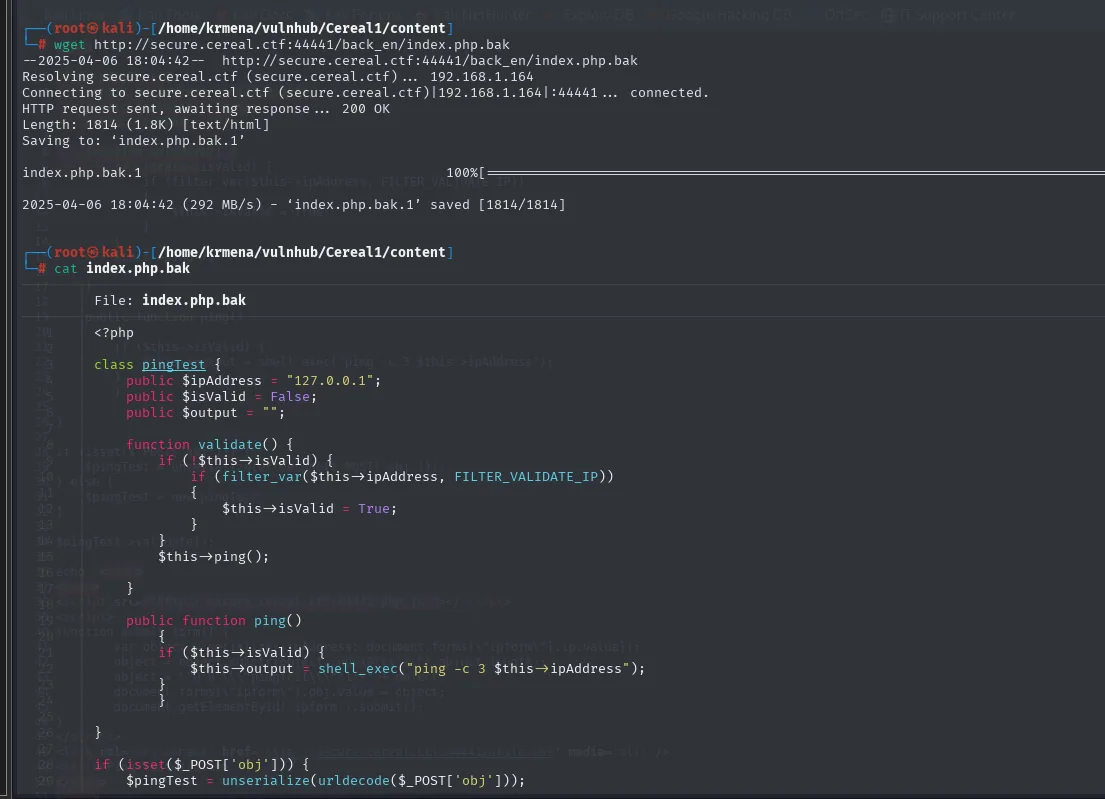Click the wget download progress bar
The height and width of the screenshot is (799, 1105).
point(794,173)
